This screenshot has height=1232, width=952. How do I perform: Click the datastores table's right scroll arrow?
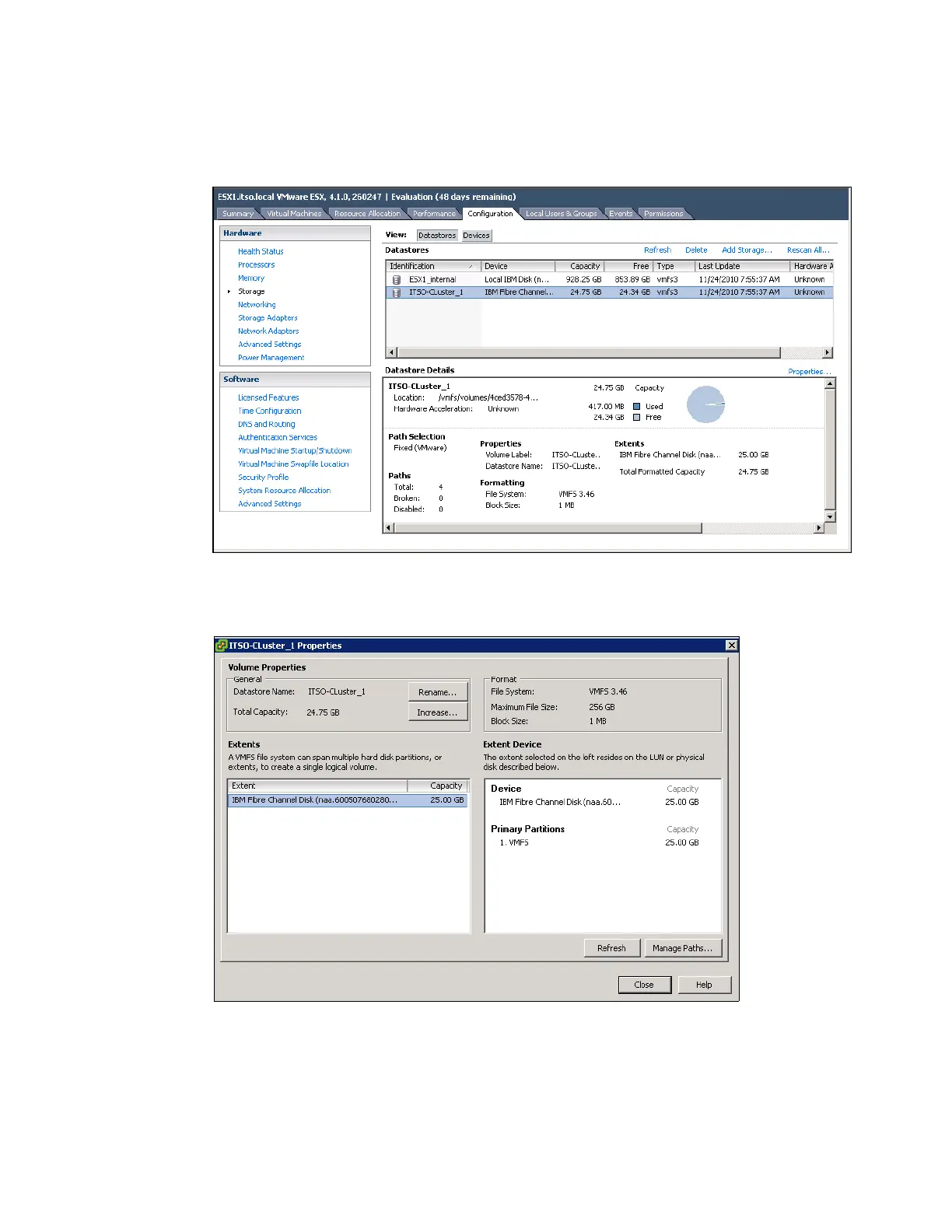coord(828,352)
